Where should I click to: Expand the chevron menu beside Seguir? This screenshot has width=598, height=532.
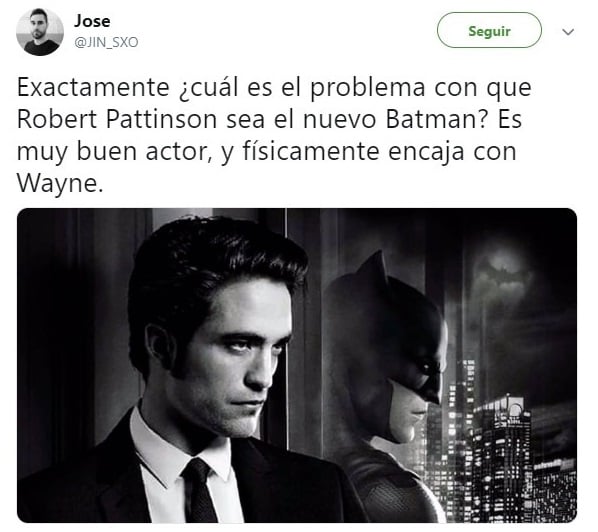click(568, 32)
